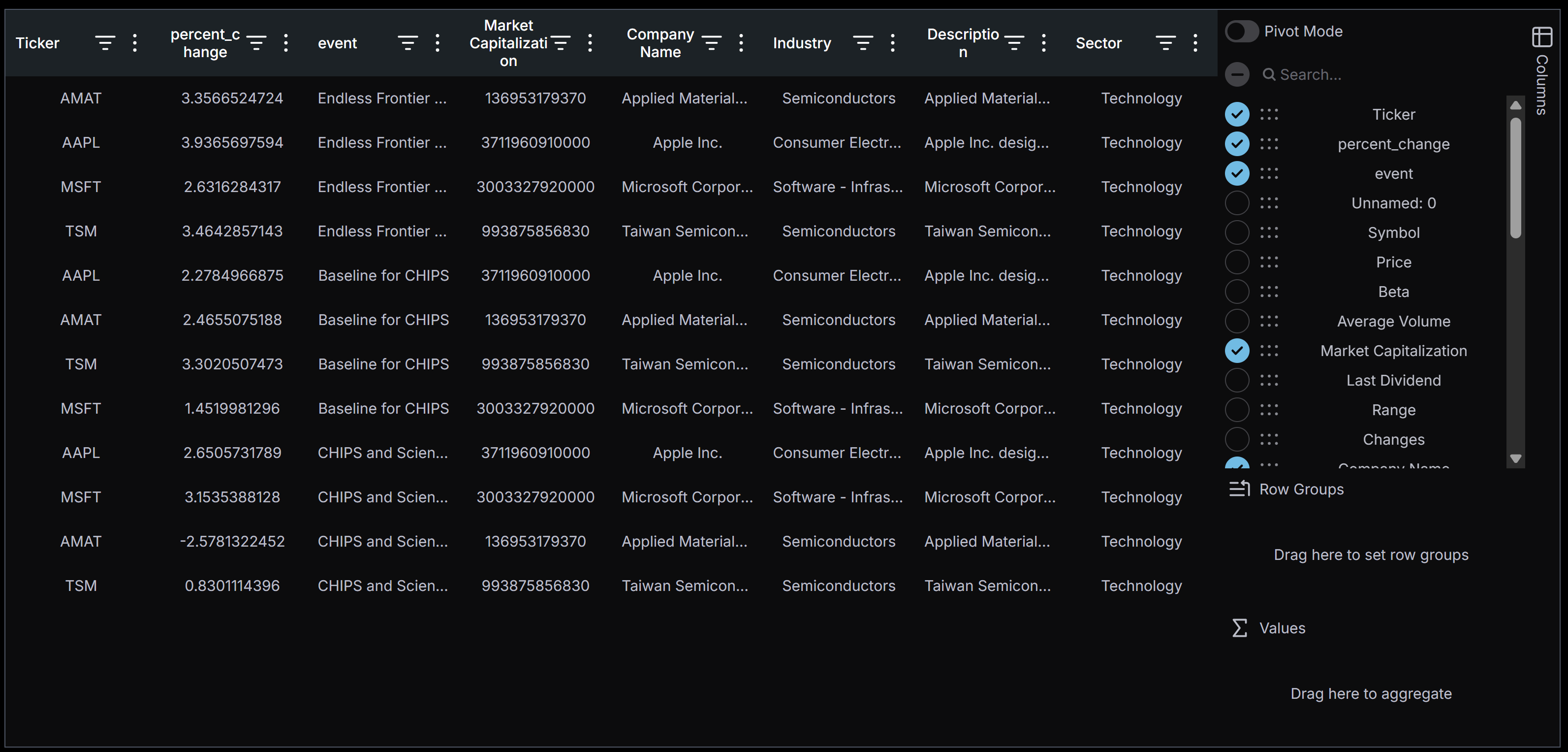Open three-dot menu on Sector column
Viewport: 1568px width, 752px height.
[x=1195, y=43]
